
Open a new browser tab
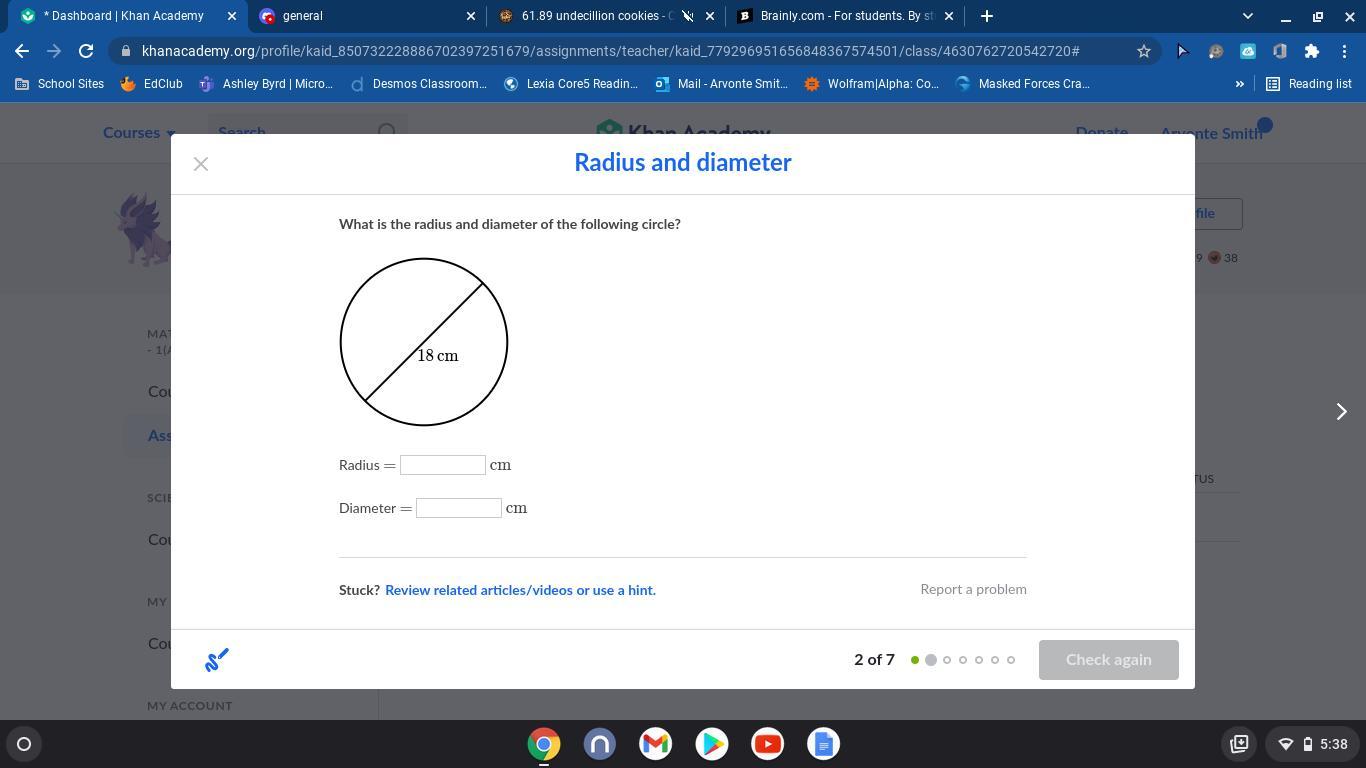987,16
